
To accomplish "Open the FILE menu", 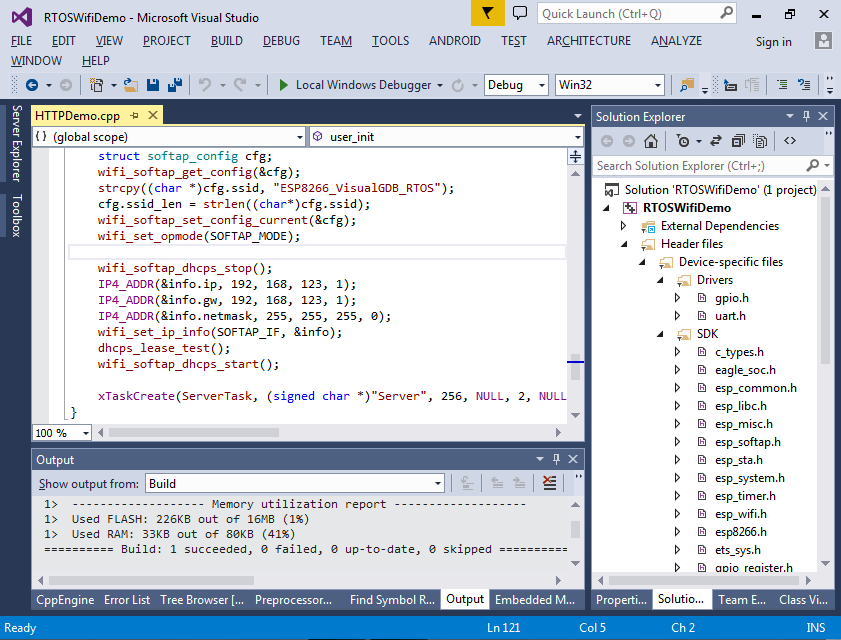I will pyautogui.click(x=21, y=41).
